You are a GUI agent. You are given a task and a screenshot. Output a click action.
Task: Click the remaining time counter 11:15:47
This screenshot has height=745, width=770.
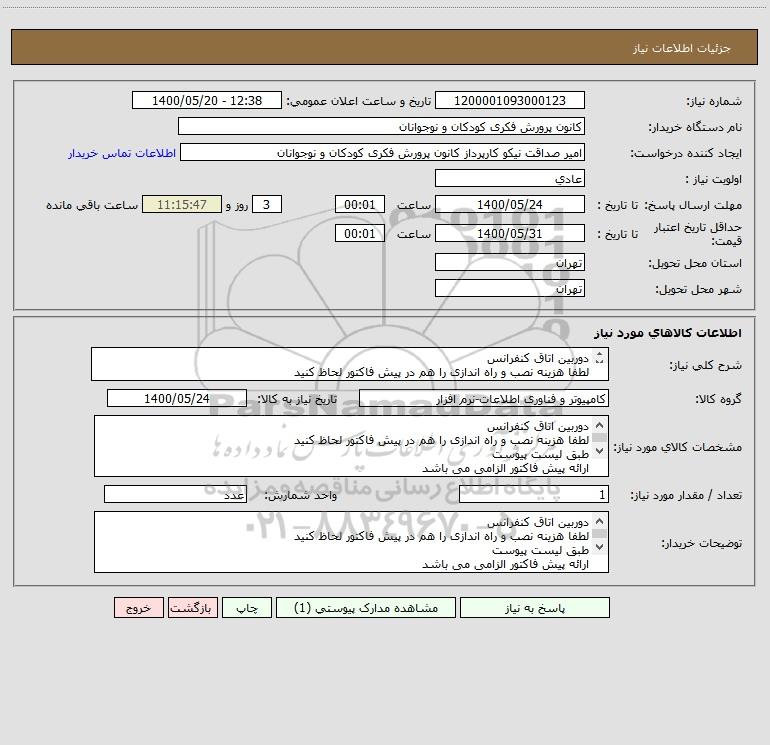(182, 204)
